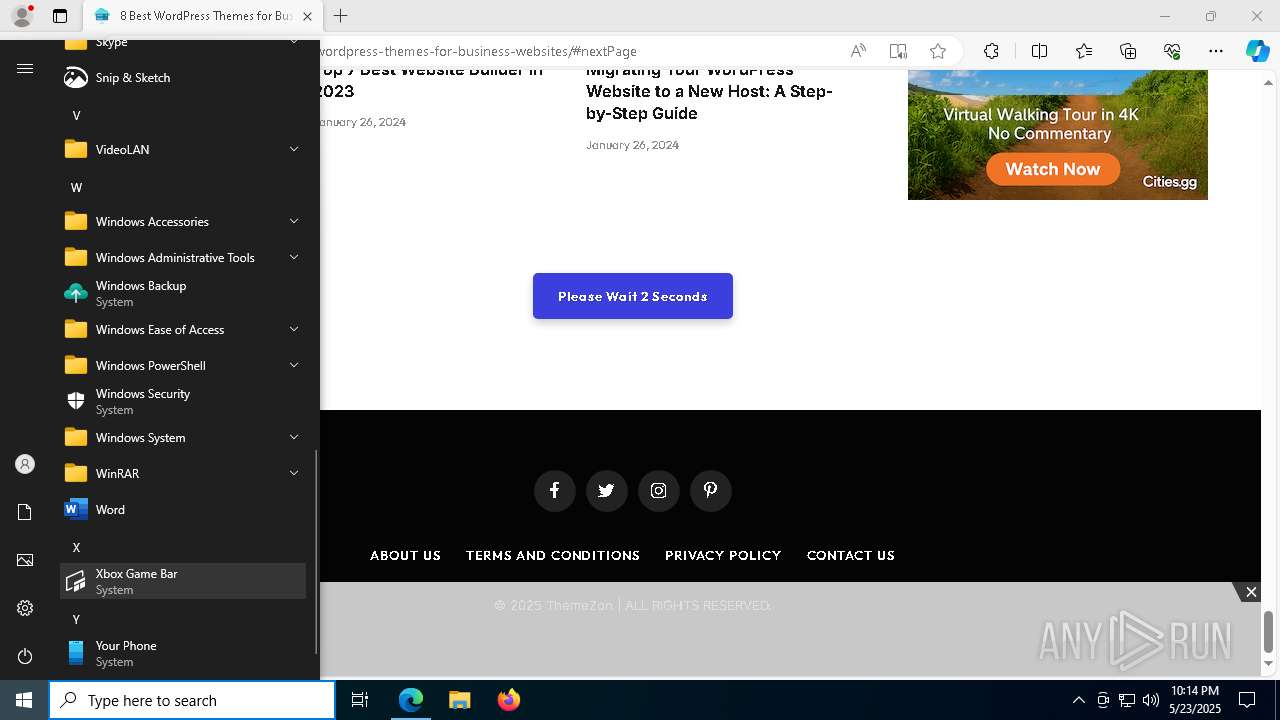Open network status in system tray
The width and height of the screenshot is (1280, 720).
[x=1127, y=700]
